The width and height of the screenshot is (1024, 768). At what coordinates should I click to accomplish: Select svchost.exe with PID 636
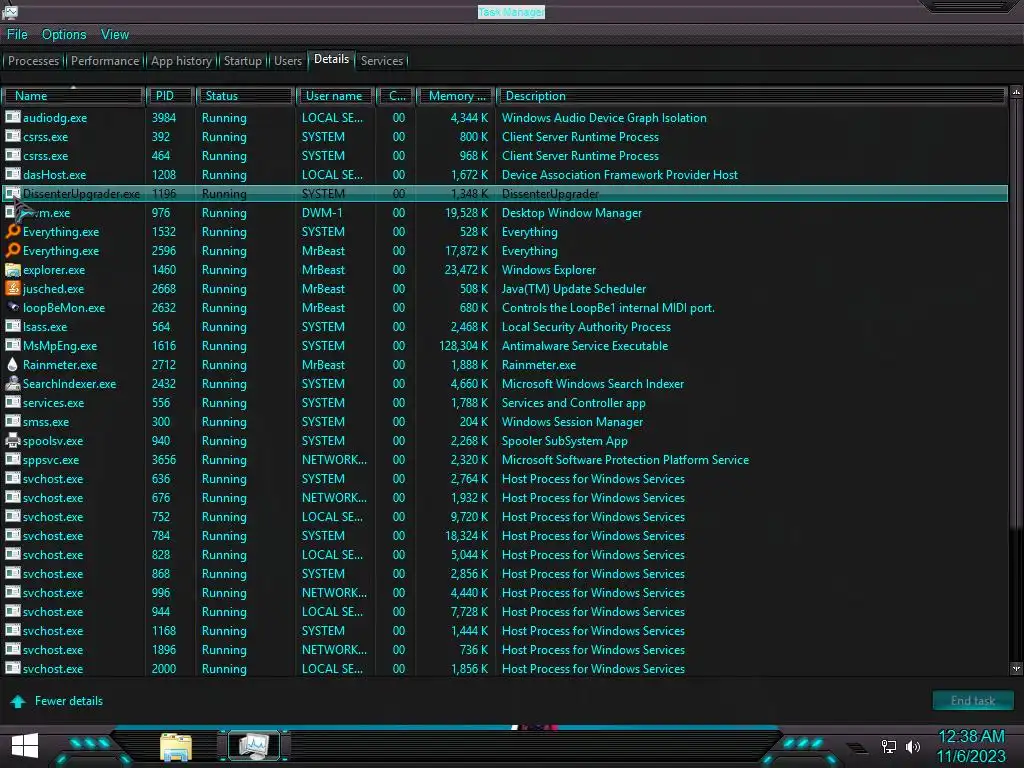[x=505, y=479]
